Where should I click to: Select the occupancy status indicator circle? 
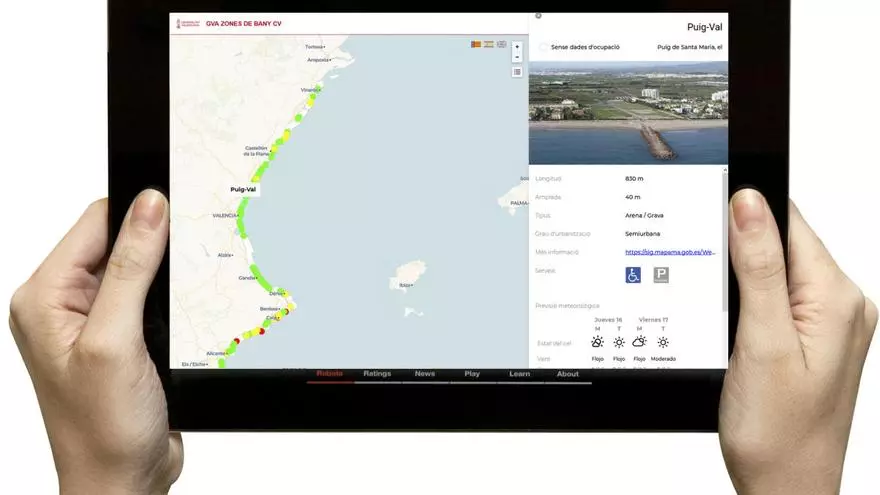pyautogui.click(x=543, y=47)
